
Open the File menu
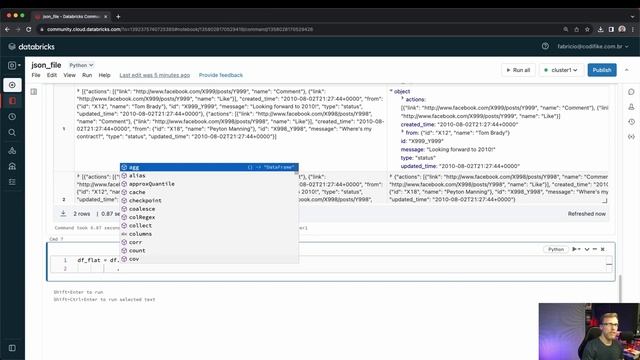[x=36, y=75]
